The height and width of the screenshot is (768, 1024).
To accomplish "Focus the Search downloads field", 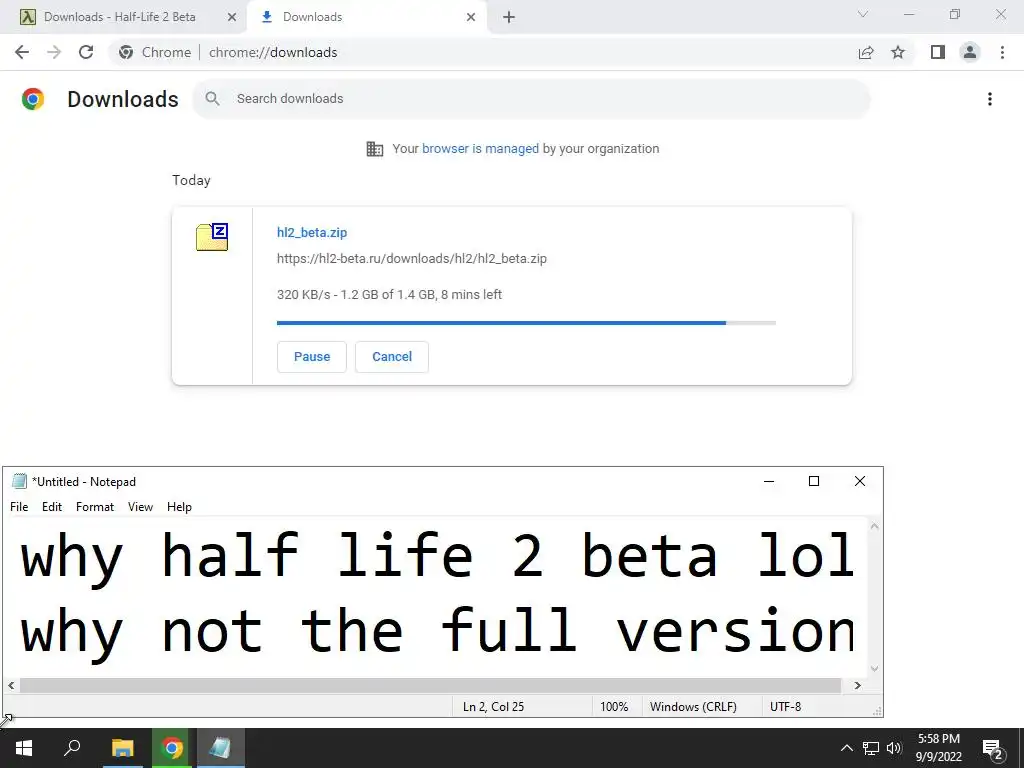I will pos(531,99).
